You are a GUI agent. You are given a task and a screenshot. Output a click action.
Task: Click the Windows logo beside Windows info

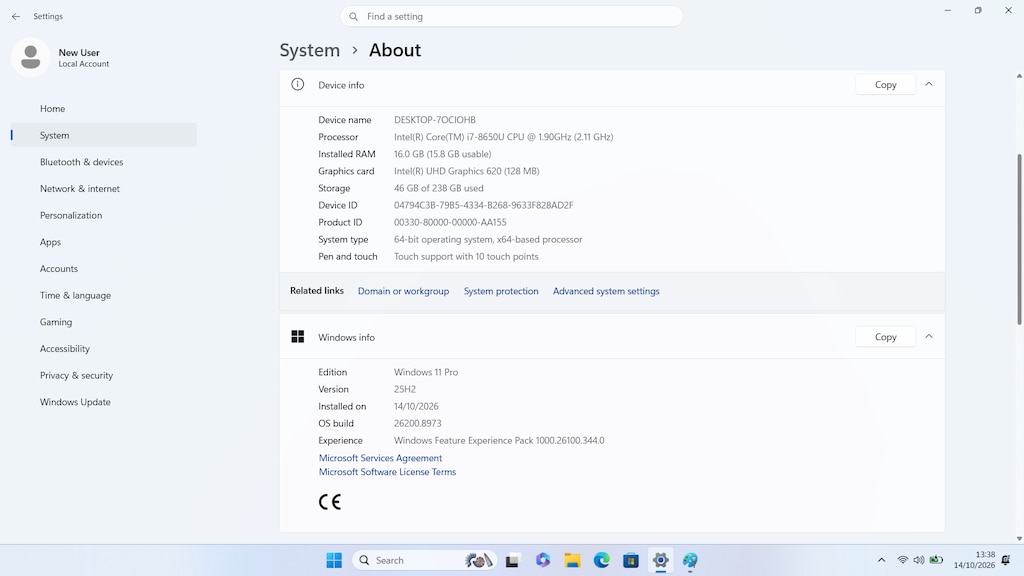(298, 336)
